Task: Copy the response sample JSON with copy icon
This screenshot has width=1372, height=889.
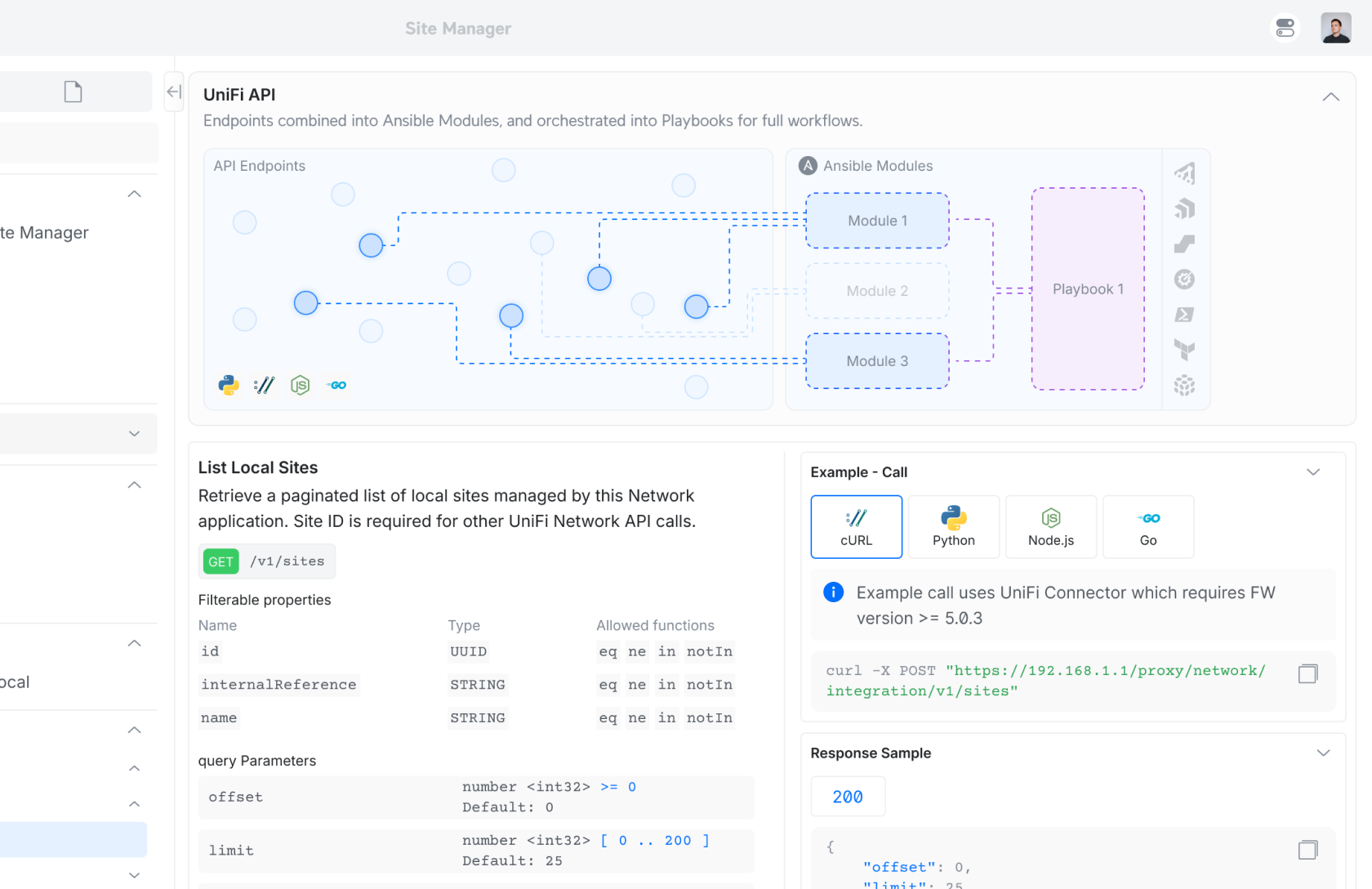Action: pos(1307,850)
